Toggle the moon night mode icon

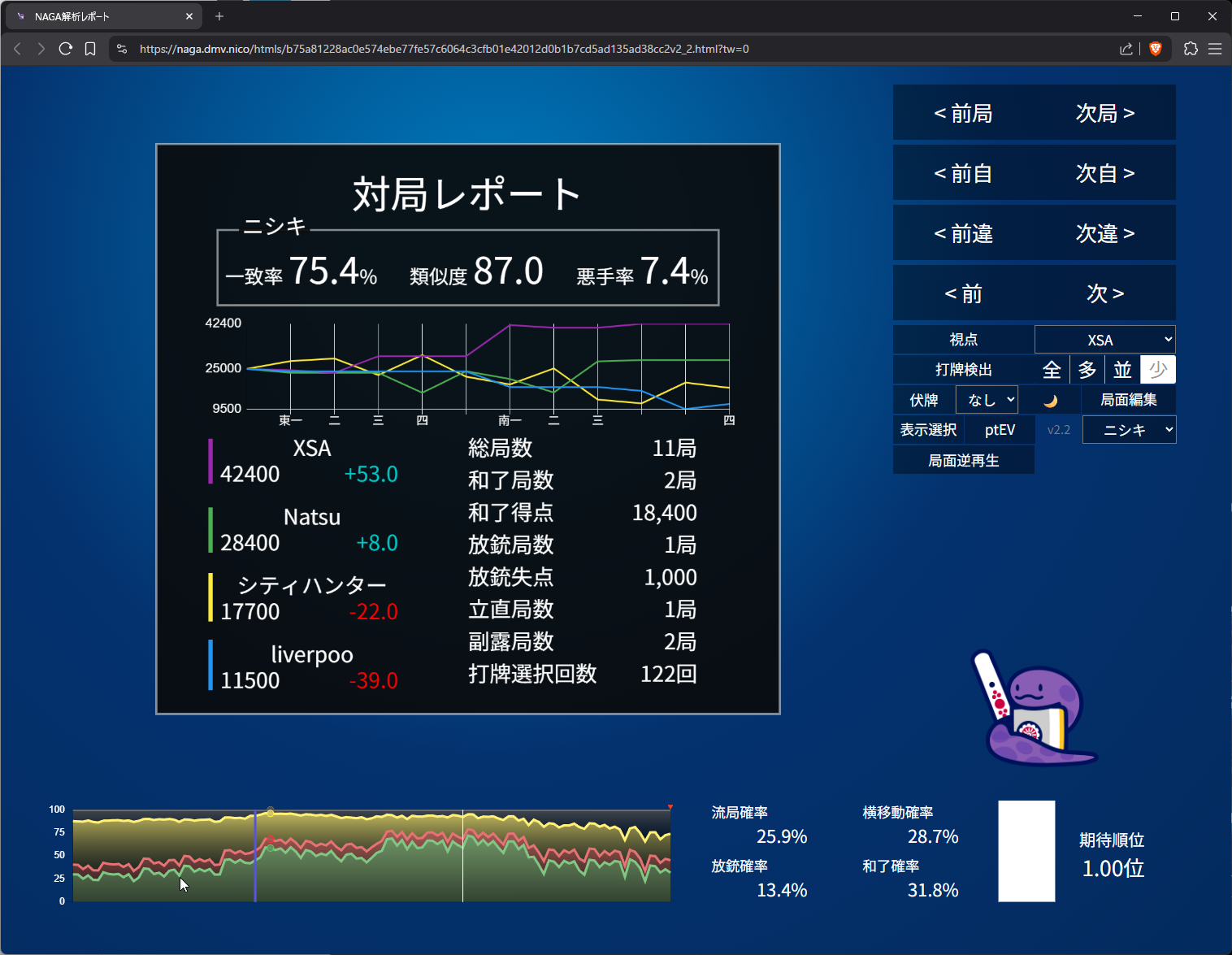click(x=1050, y=400)
